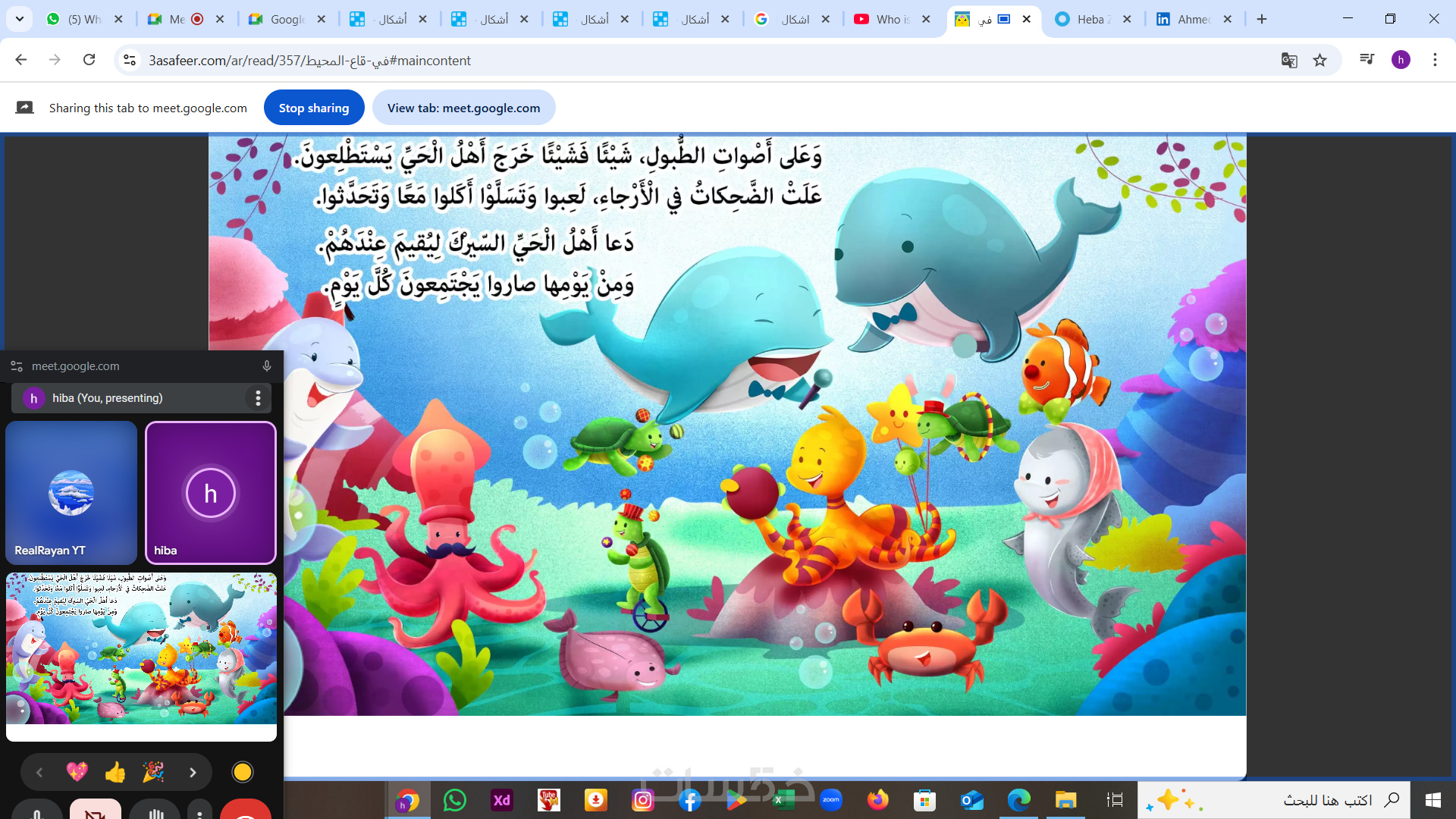
Task: Open the three-dot menu beside hiba presenting
Action: 258,398
